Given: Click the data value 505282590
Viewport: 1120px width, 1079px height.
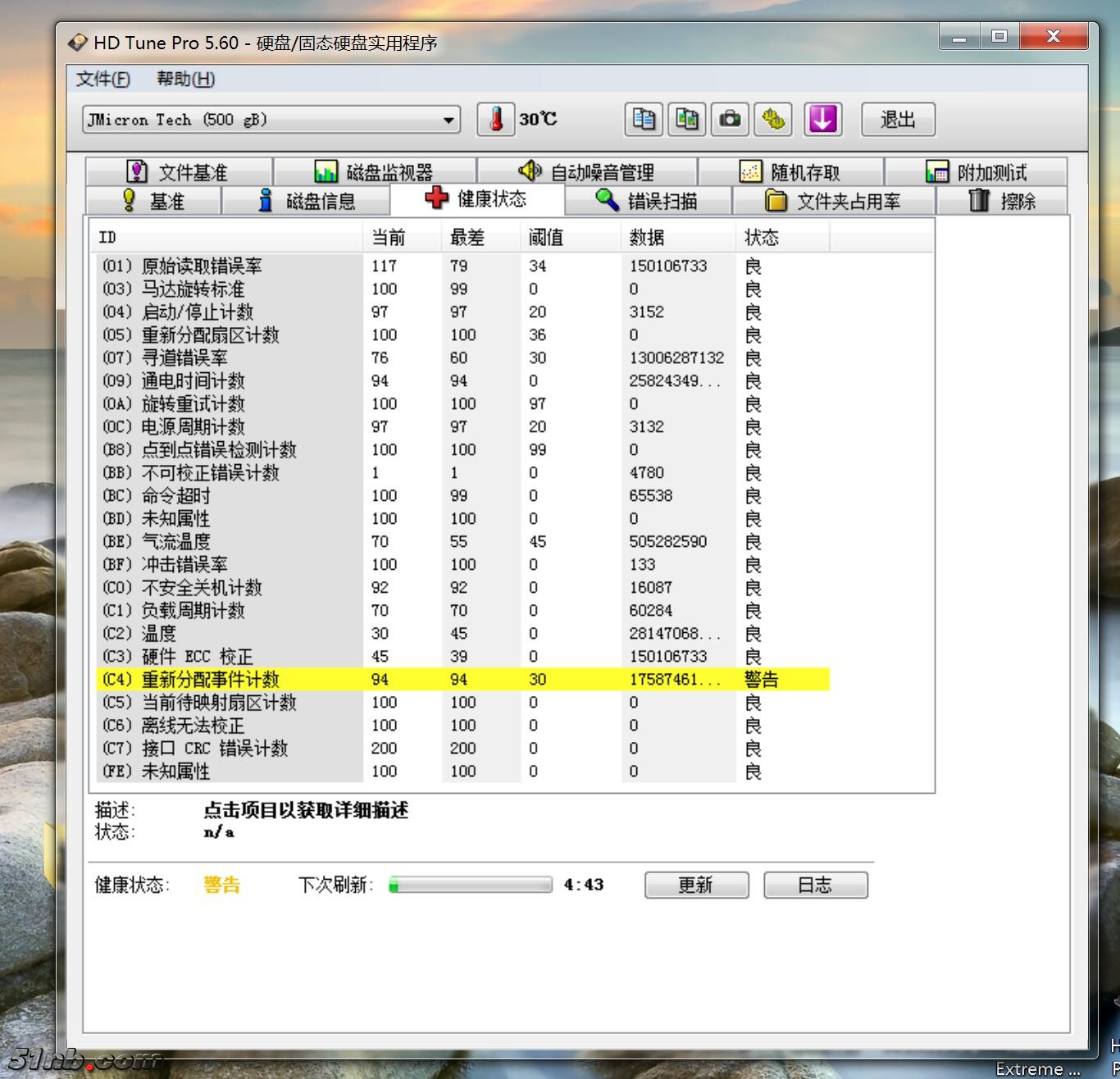Looking at the screenshot, I should tap(668, 541).
